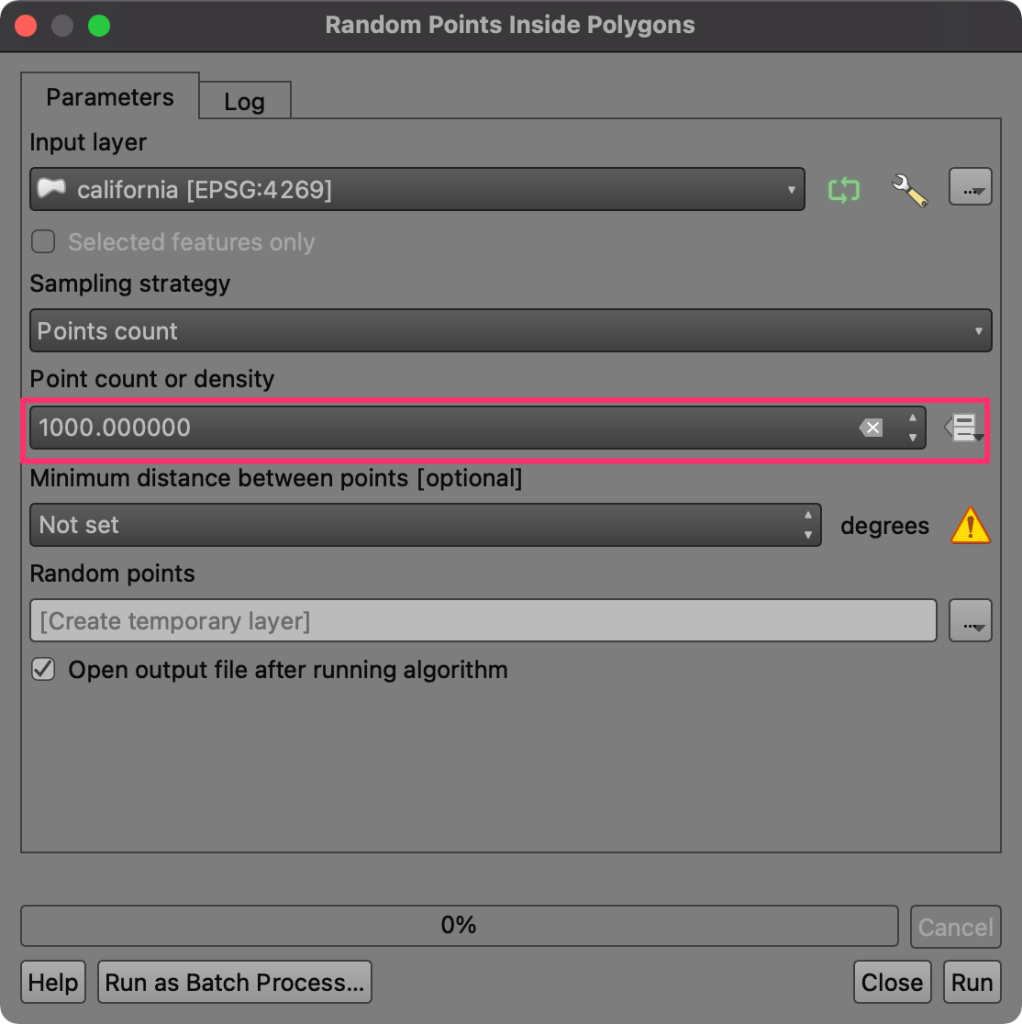The width and height of the screenshot is (1022, 1024).
Task: Select the Parameters tab
Action: (x=109, y=97)
